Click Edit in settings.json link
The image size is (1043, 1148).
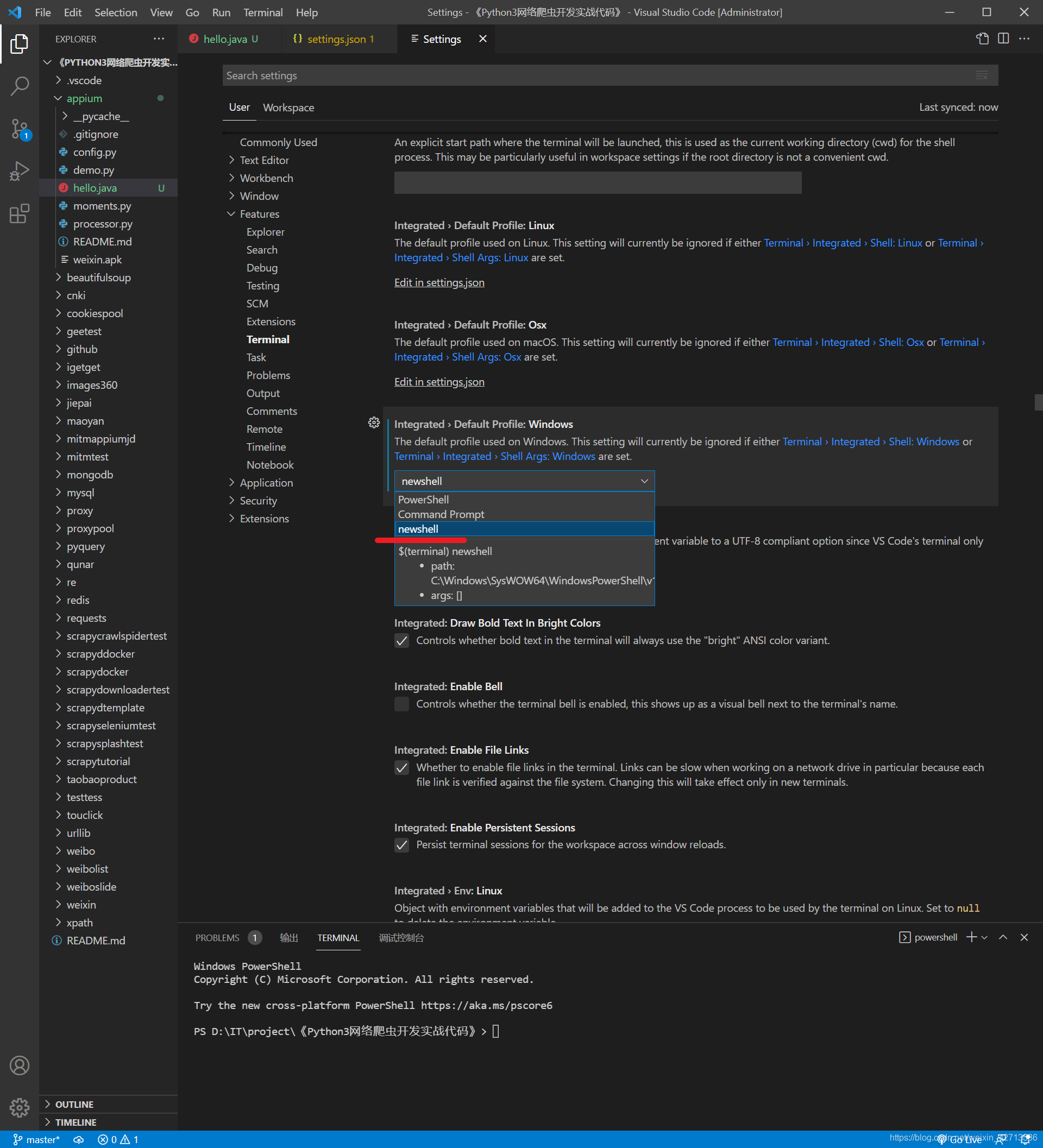coord(438,282)
